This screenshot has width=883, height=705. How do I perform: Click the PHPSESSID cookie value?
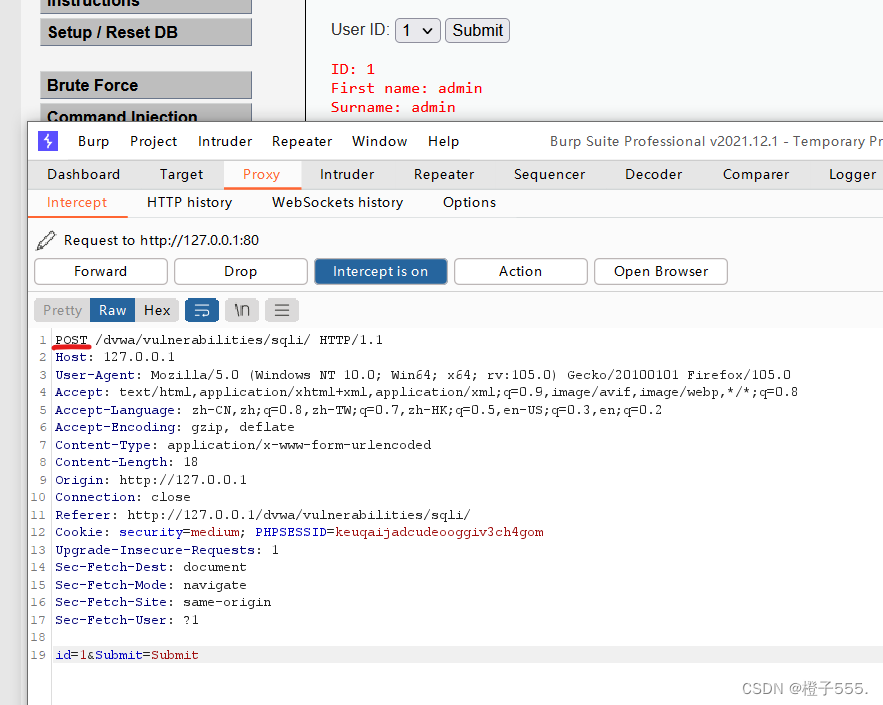(439, 532)
